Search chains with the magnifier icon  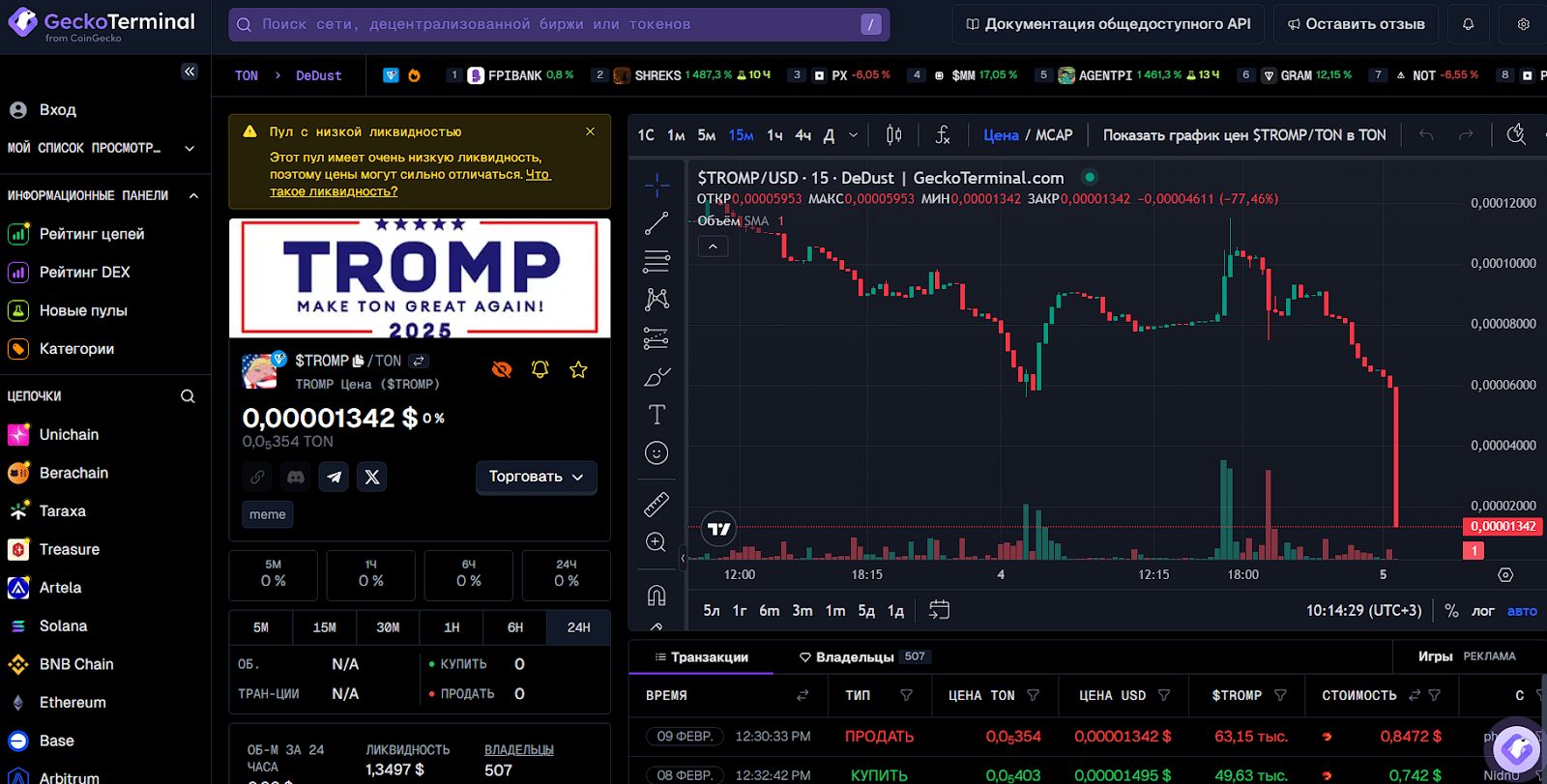pyautogui.click(x=188, y=396)
